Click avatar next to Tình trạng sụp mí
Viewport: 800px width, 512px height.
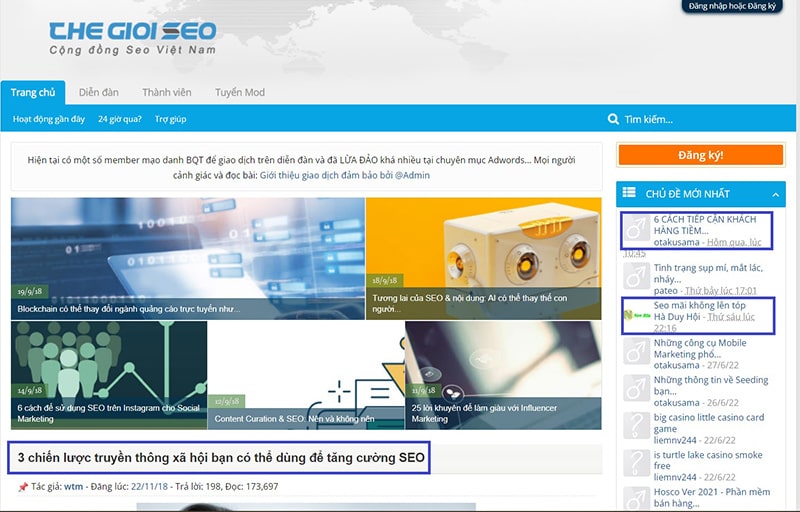636,277
